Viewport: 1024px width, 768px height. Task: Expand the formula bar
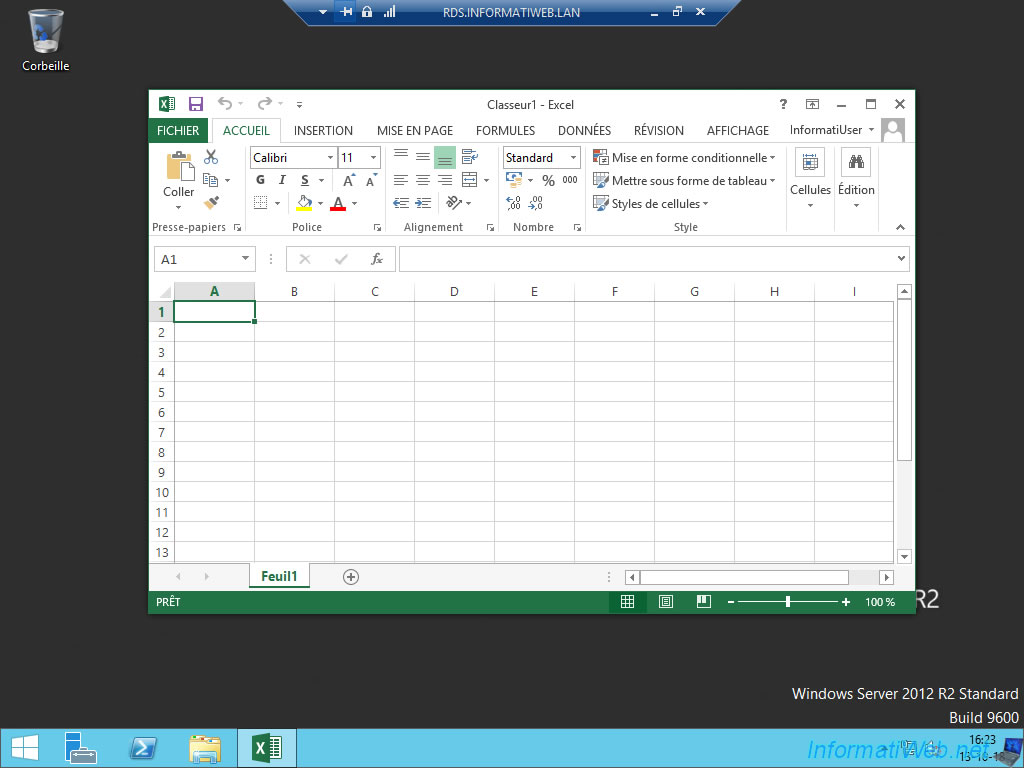point(901,259)
